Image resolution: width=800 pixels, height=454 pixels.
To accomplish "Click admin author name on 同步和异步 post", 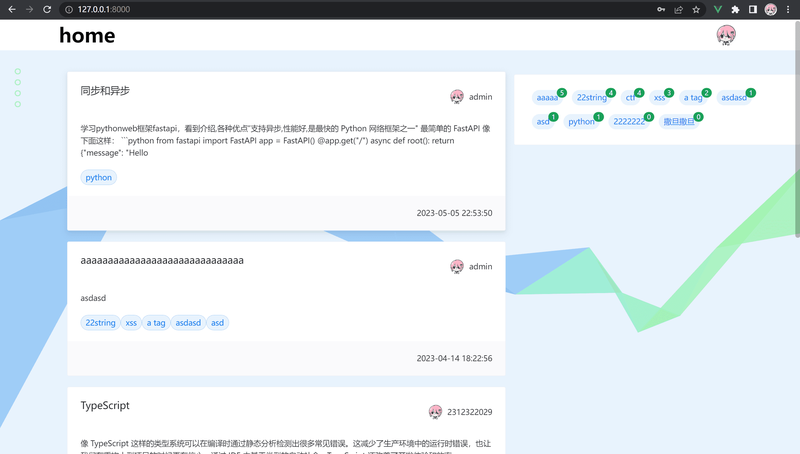I will (x=481, y=96).
